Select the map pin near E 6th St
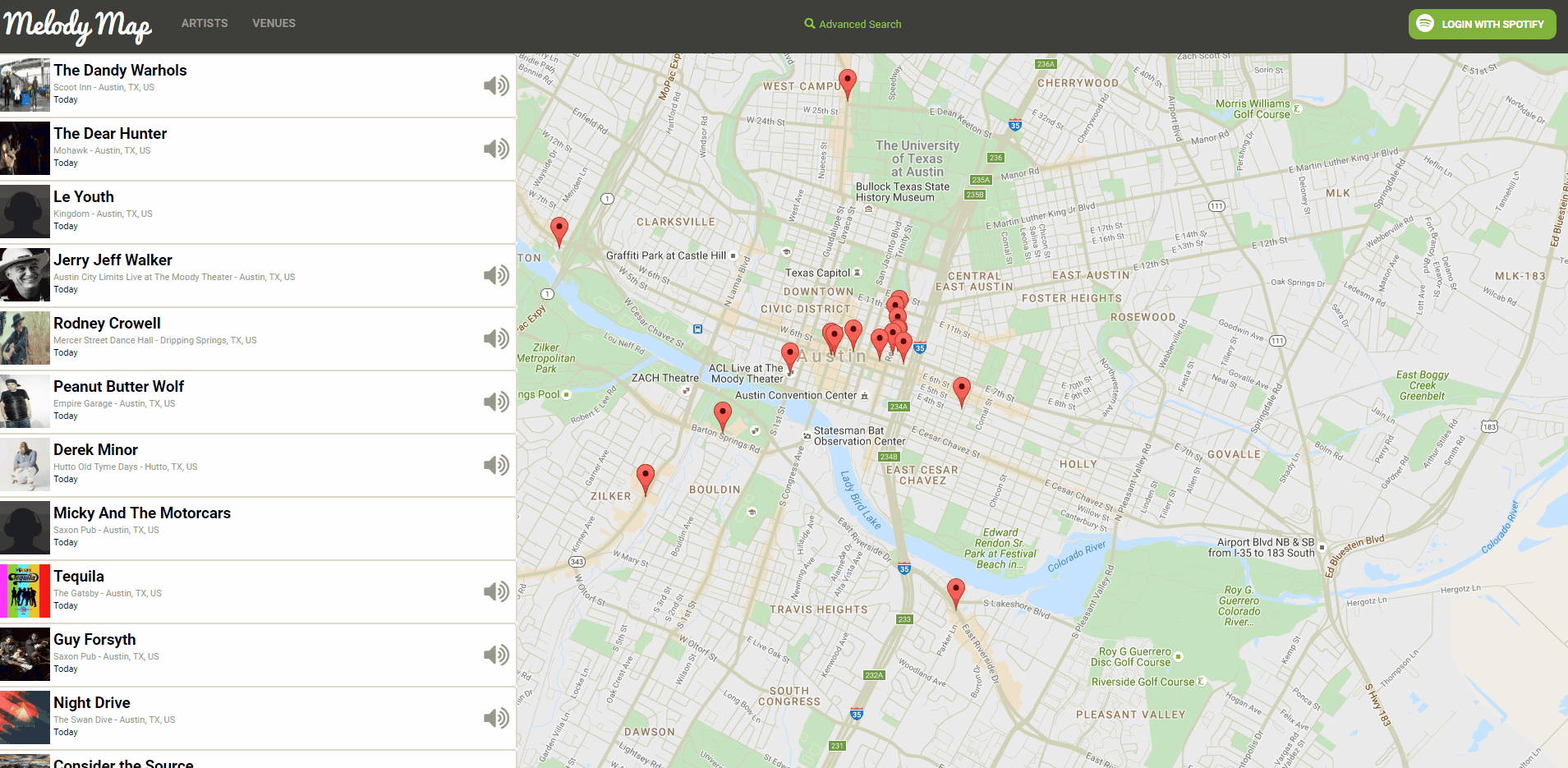The height and width of the screenshot is (768, 1568). click(x=962, y=393)
